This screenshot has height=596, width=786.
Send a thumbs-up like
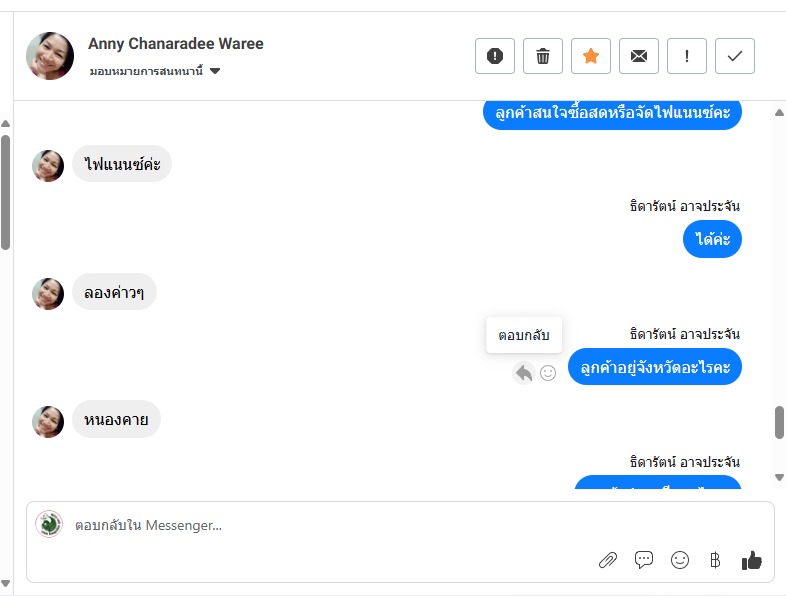coord(752,560)
